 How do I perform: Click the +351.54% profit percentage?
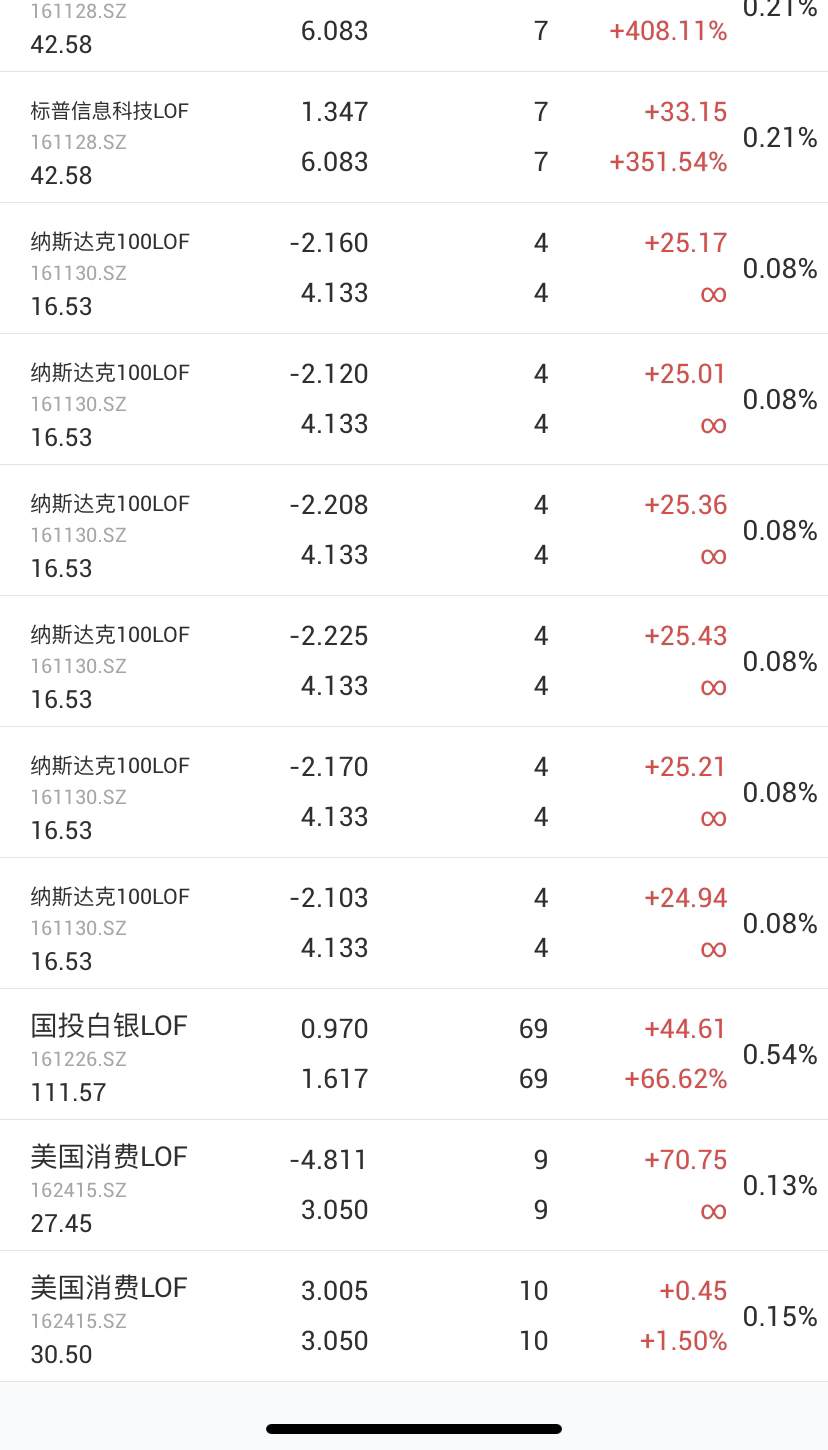click(668, 162)
